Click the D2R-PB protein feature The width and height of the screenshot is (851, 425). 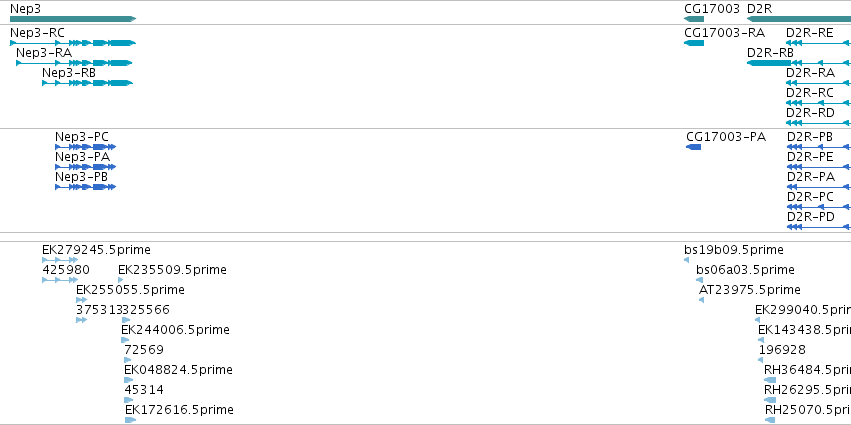tap(819, 147)
